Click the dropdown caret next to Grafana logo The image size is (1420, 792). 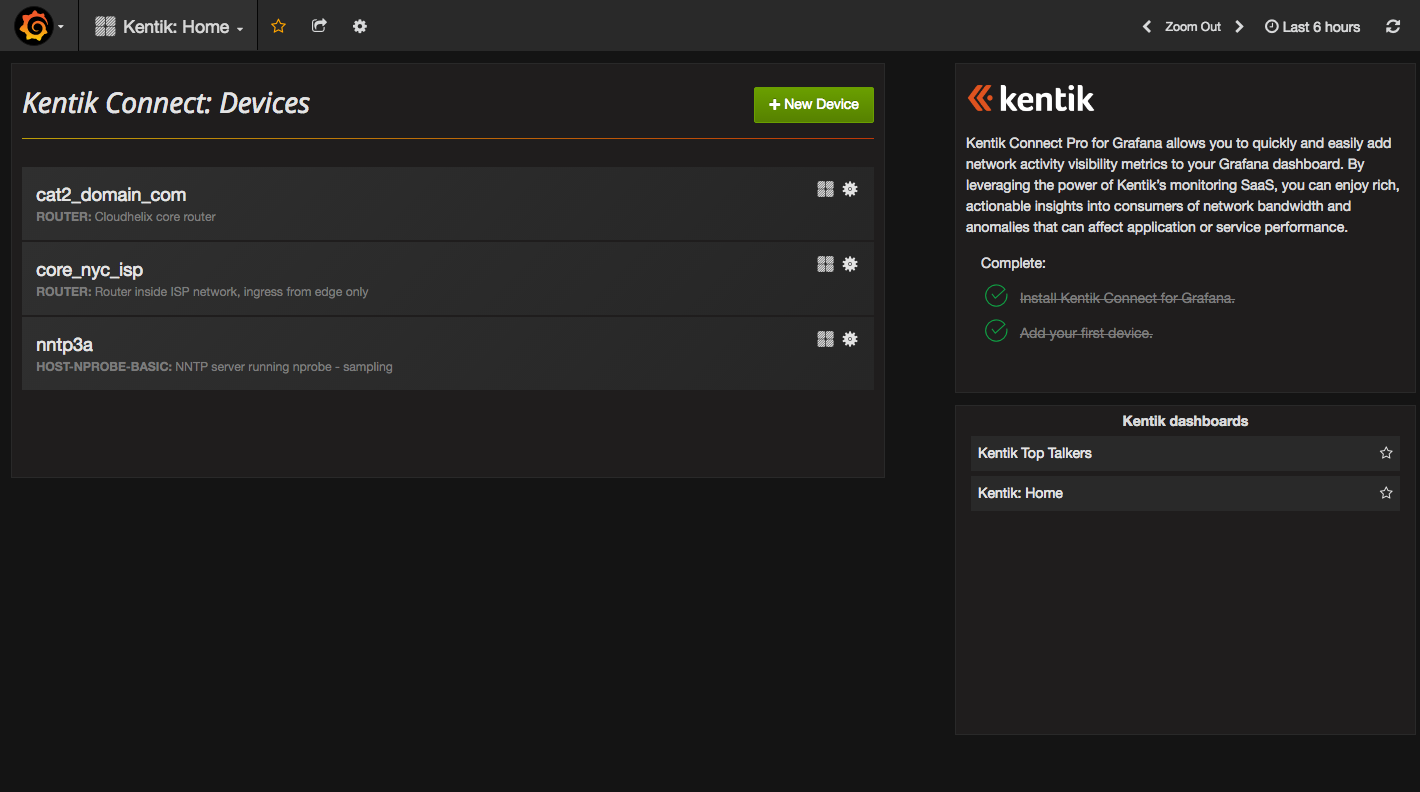[x=61, y=27]
